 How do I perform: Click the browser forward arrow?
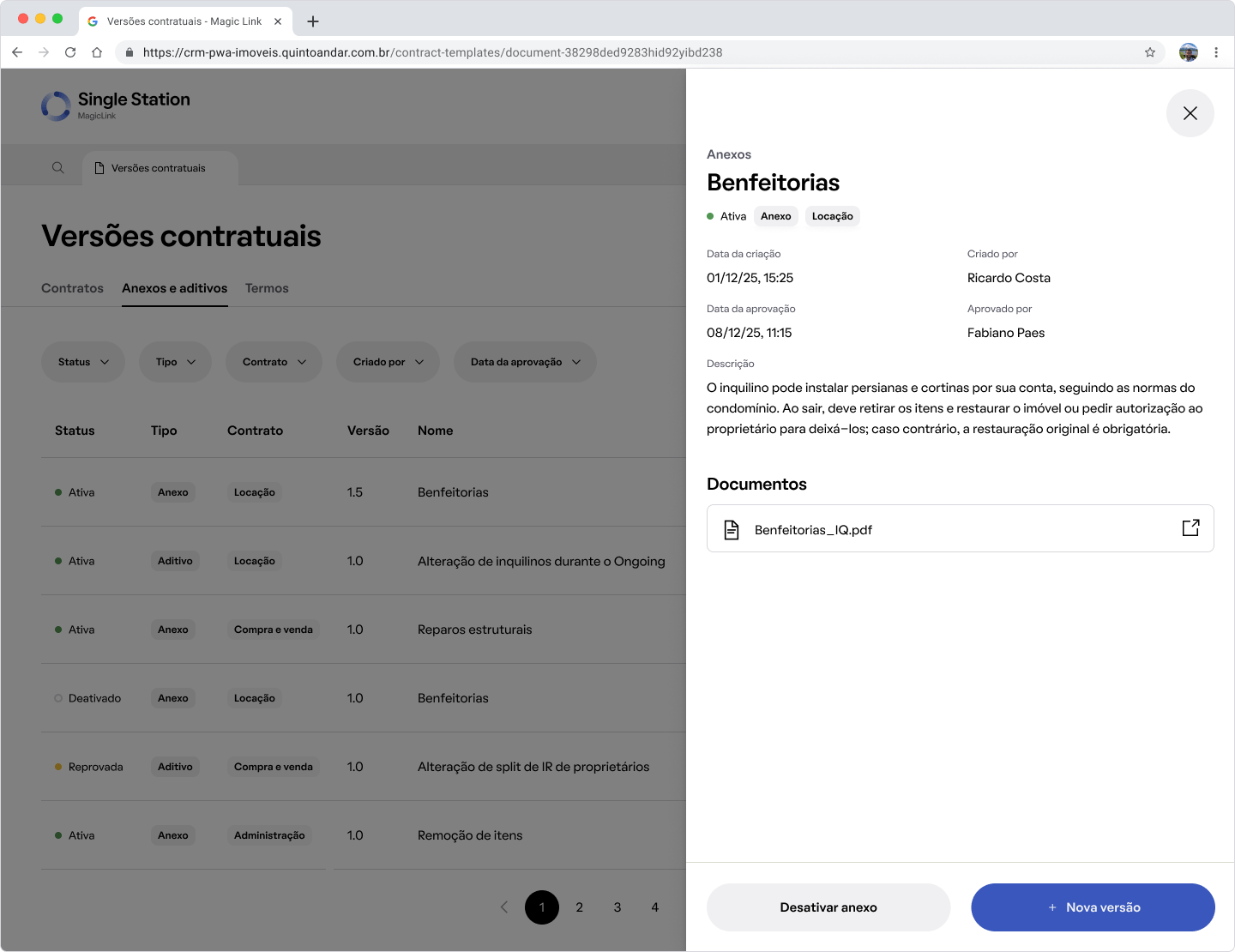(x=44, y=52)
